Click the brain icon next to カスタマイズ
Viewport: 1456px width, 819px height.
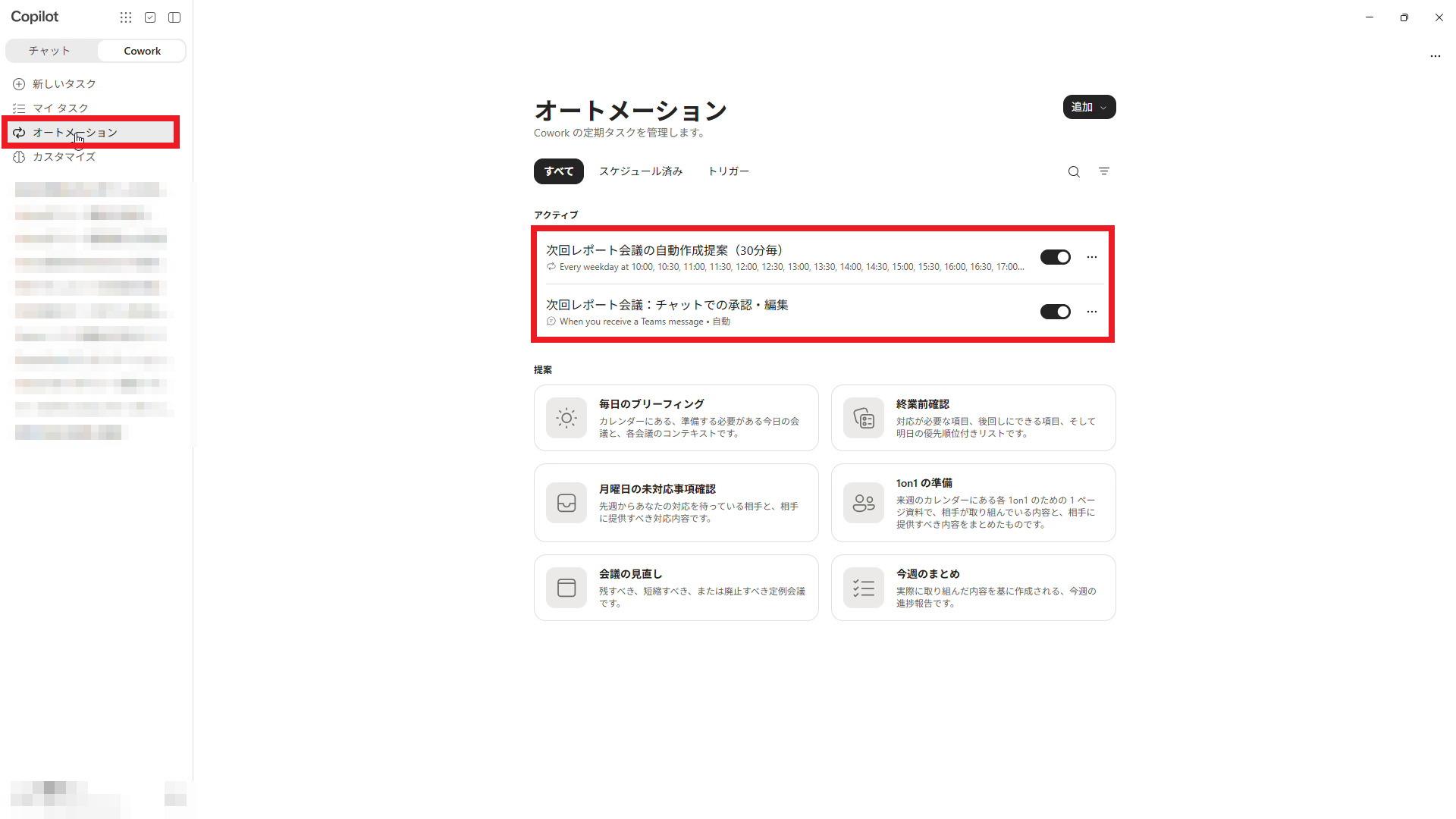(x=19, y=156)
